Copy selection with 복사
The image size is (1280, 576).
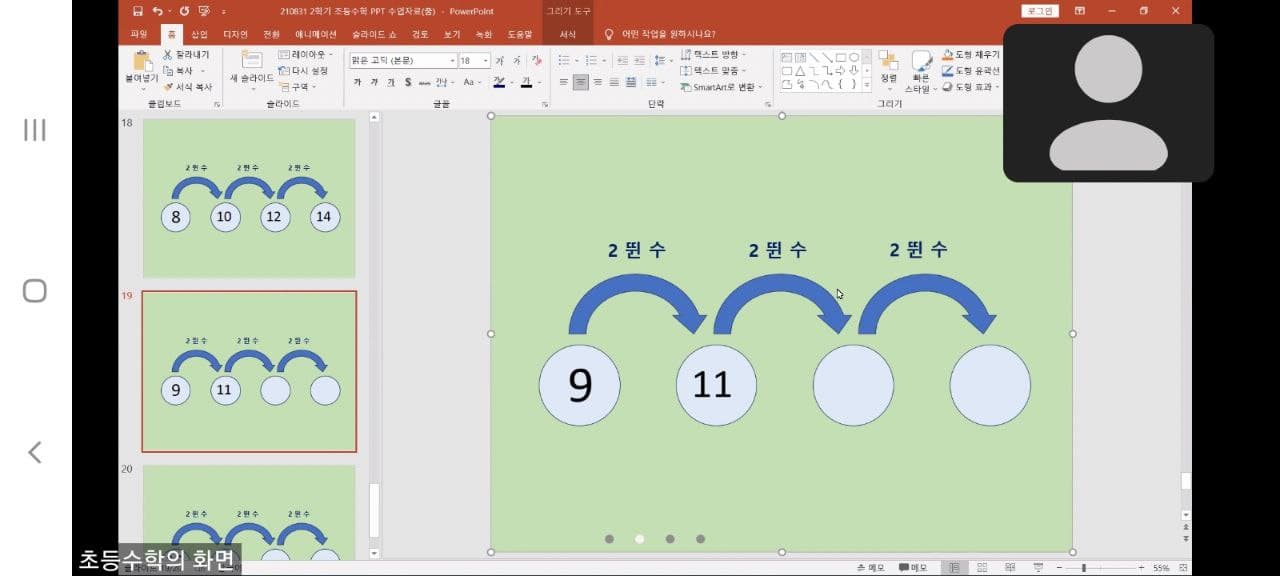[183, 71]
